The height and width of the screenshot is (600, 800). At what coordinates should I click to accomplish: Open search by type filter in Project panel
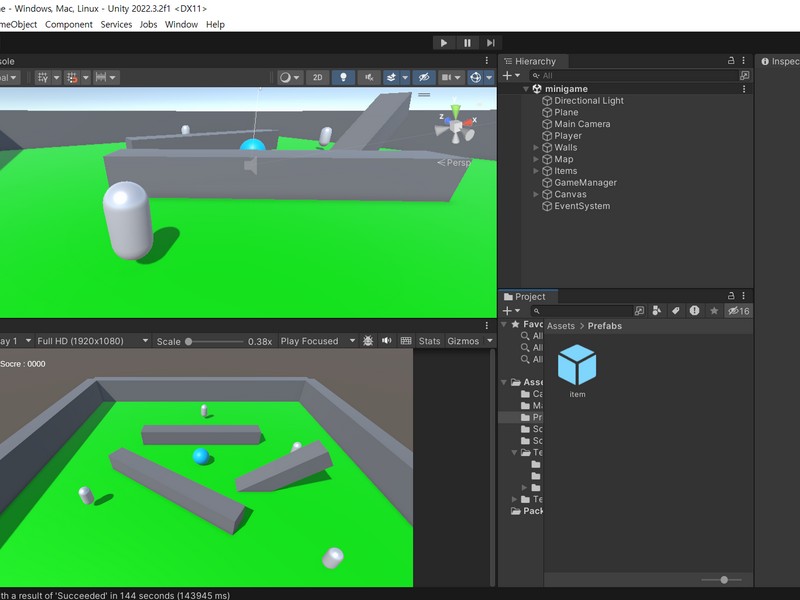[655, 310]
